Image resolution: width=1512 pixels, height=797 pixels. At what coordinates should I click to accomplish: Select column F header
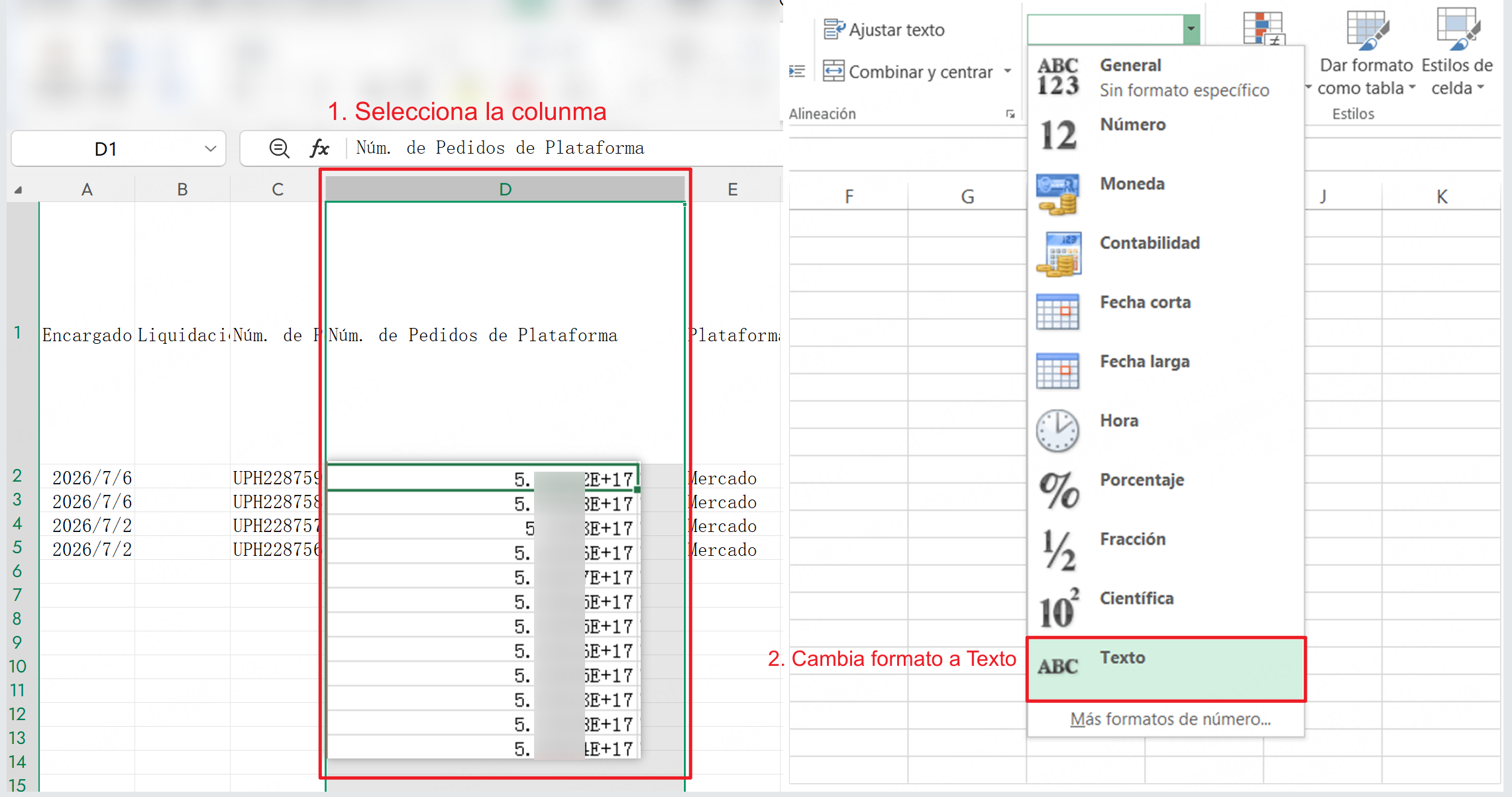849,197
